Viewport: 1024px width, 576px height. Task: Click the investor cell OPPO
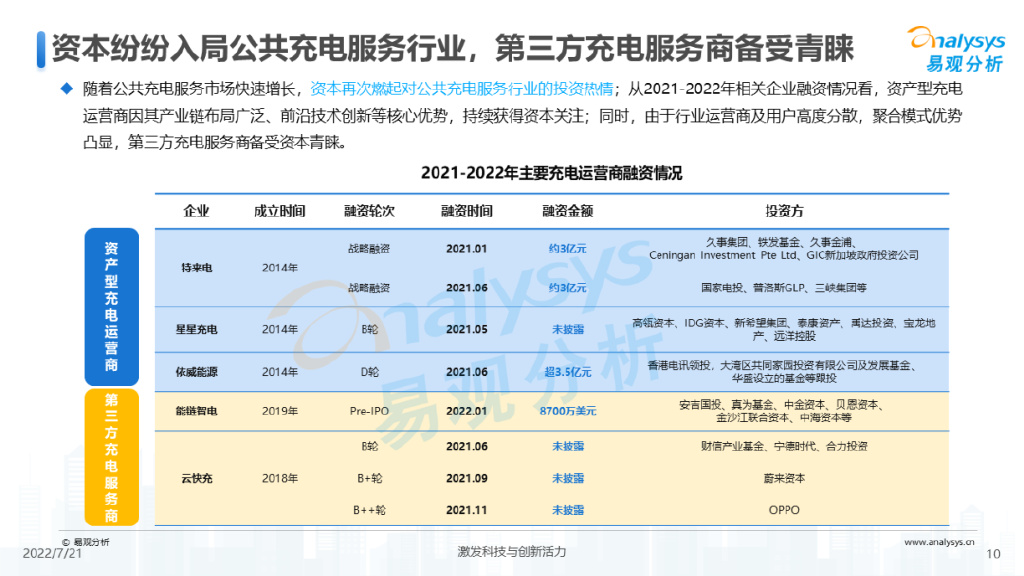(784, 510)
